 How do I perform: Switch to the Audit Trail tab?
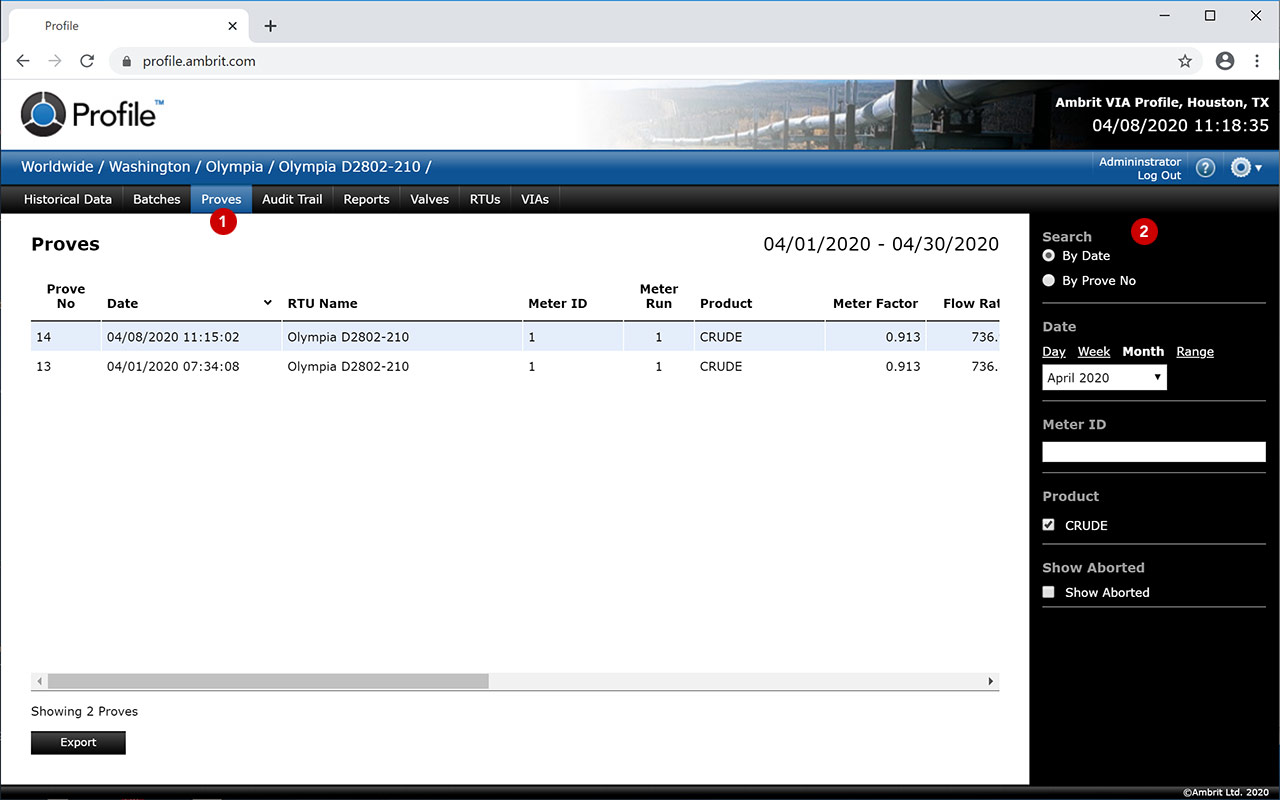292,199
